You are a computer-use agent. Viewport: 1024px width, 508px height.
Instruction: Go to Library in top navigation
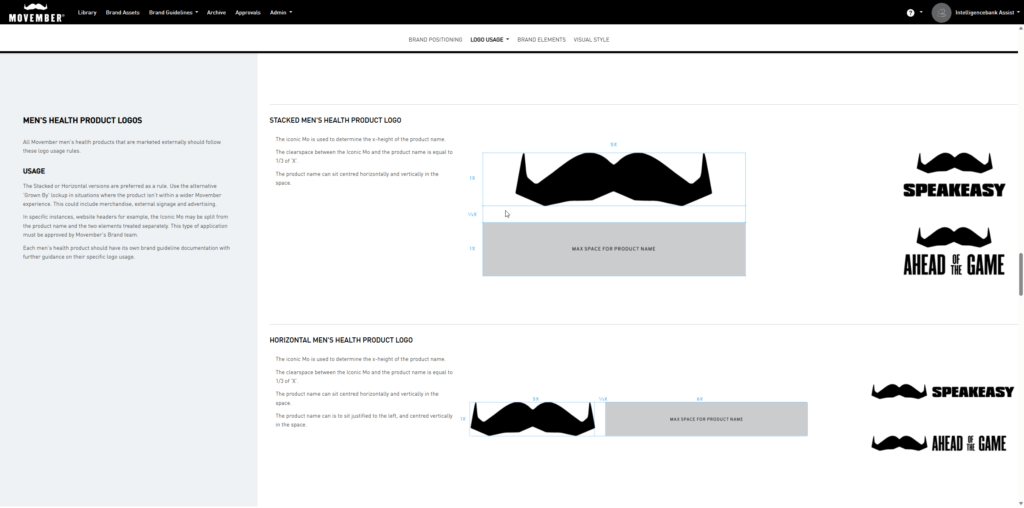87,12
